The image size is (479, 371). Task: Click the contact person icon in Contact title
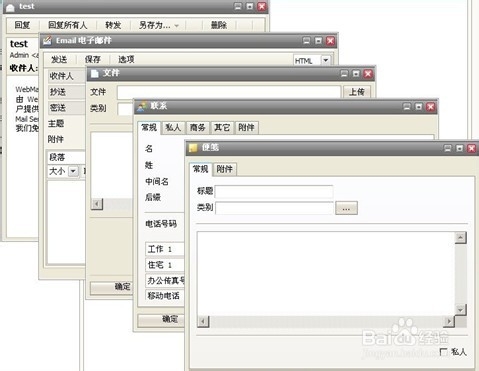(x=142, y=106)
